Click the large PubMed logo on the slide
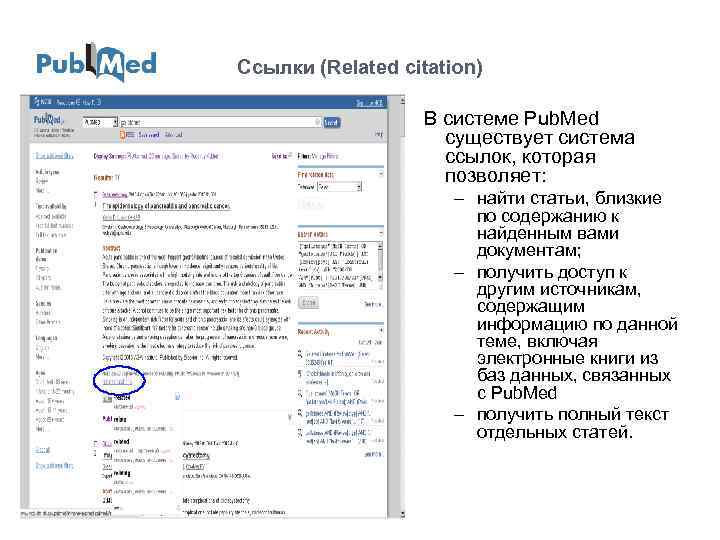Viewport: 720px width, 540px height. point(96,63)
